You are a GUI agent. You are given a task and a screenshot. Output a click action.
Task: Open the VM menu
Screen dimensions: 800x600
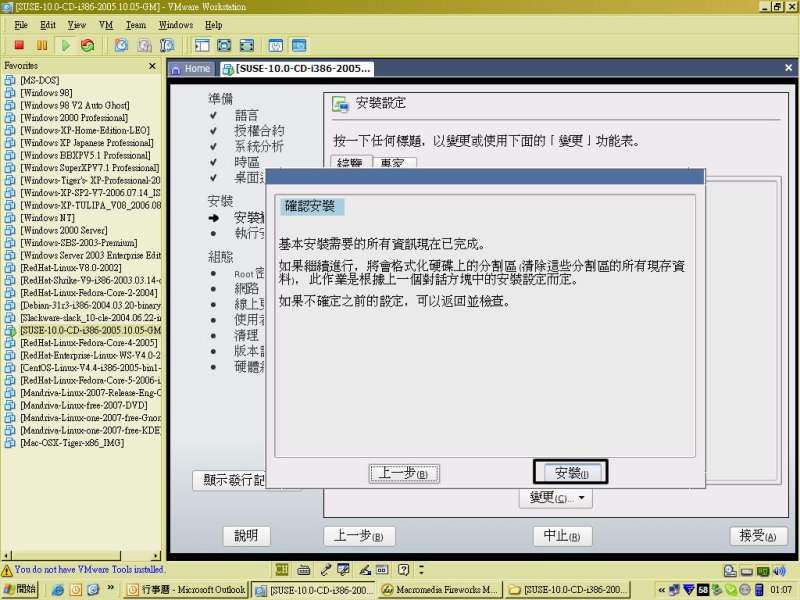106,24
